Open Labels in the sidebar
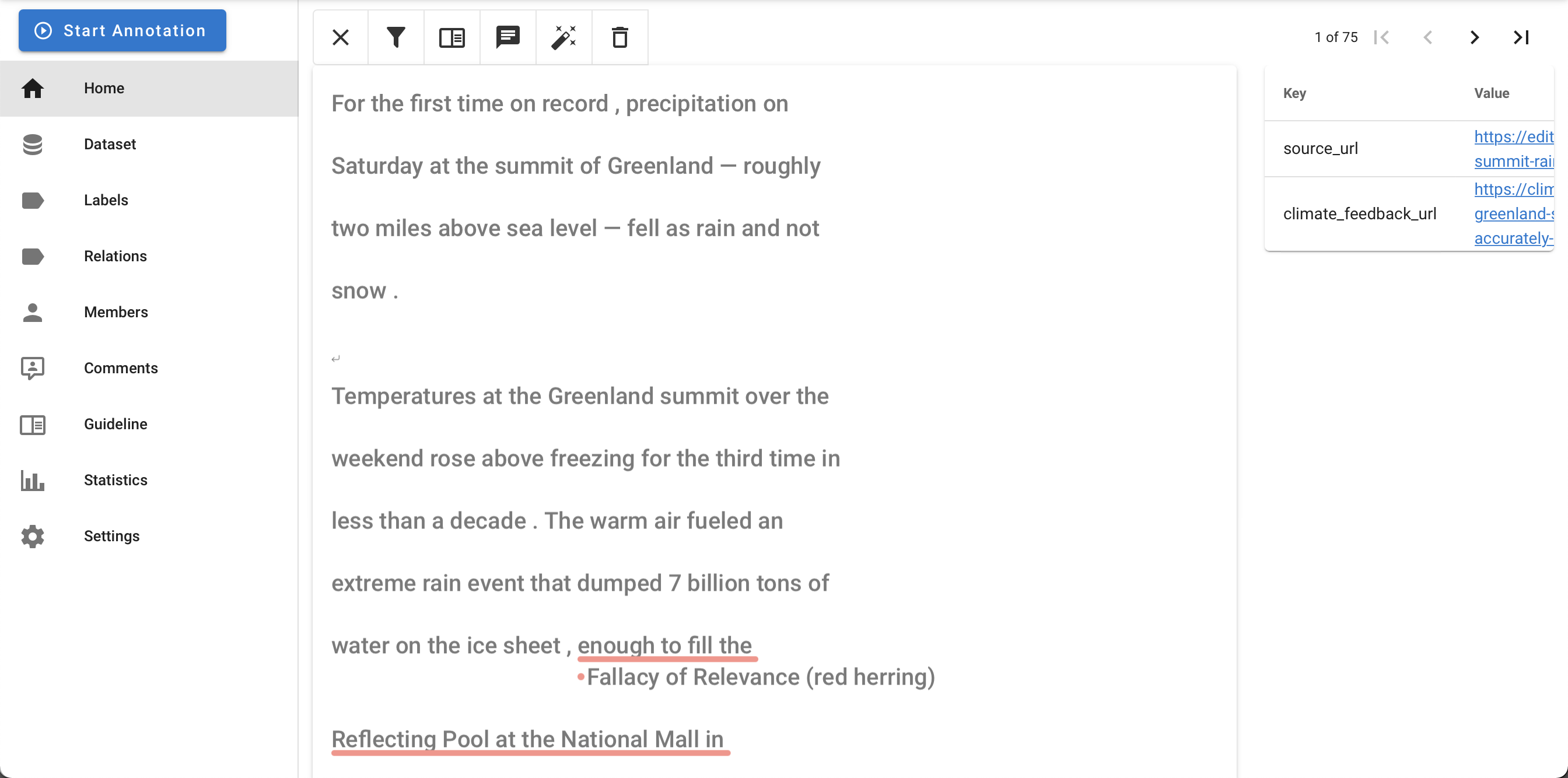The height and width of the screenshot is (778, 1568). pos(106,200)
